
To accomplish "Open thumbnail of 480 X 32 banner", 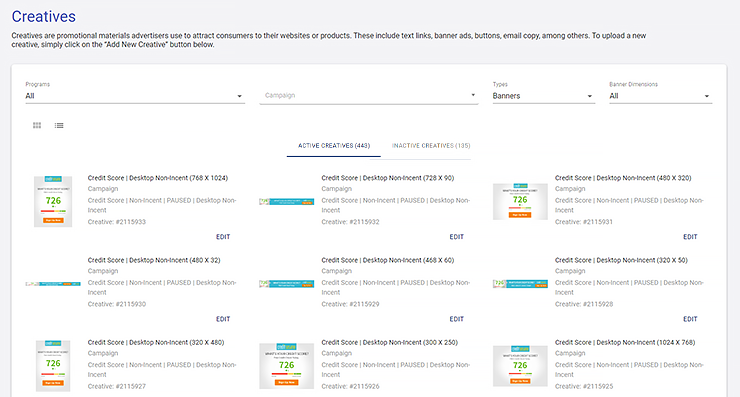I will point(53,284).
